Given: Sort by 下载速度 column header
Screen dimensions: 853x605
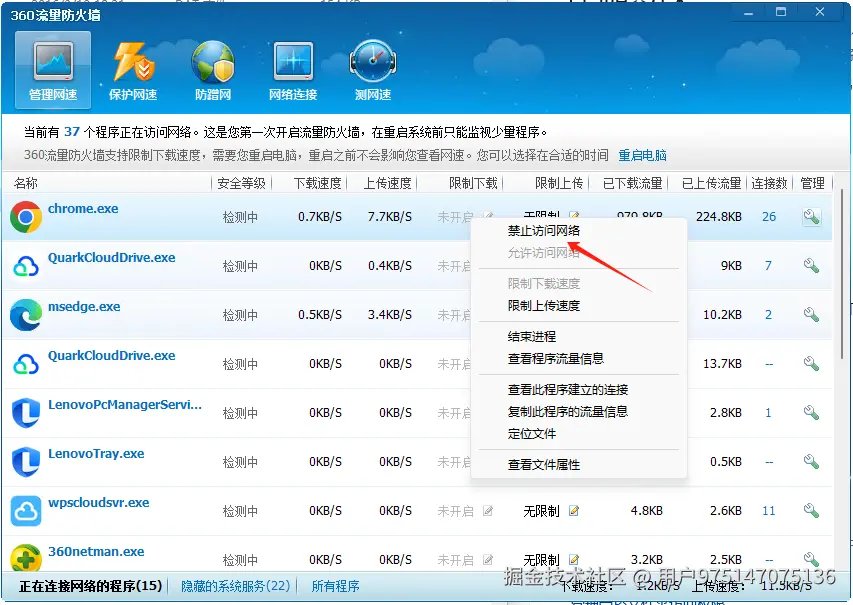Looking at the screenshot, I should coord(318,183).
